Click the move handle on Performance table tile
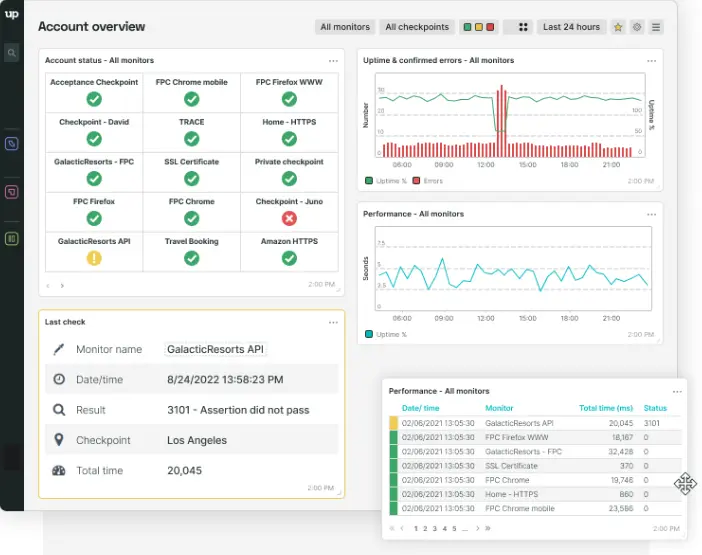Viewport: 702px width, 555px height. tap(685, 484)
